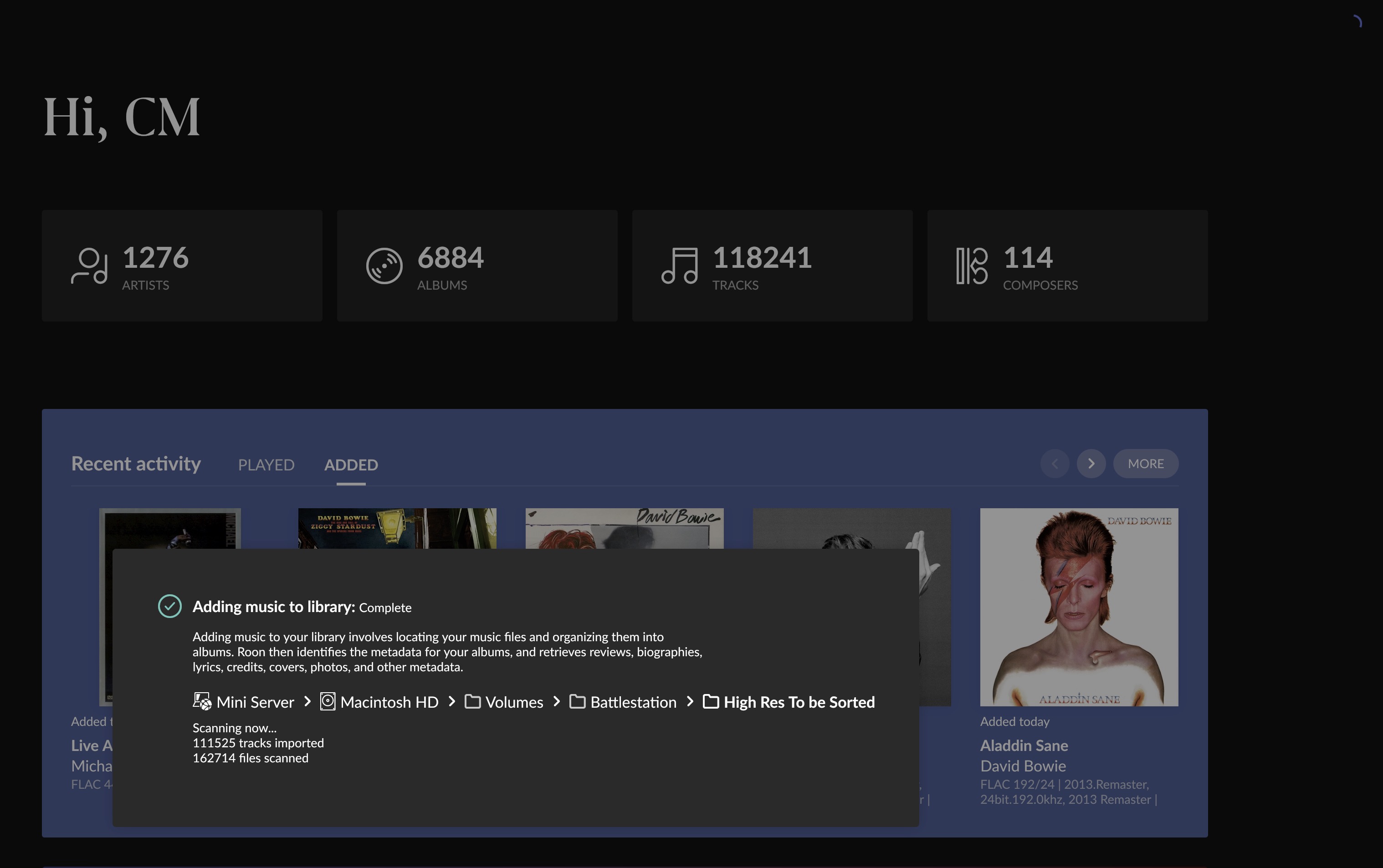Click the green checkmark complete icon
Image resolution: width=1383 pixels, height=868 pixels.
point(170,606)
